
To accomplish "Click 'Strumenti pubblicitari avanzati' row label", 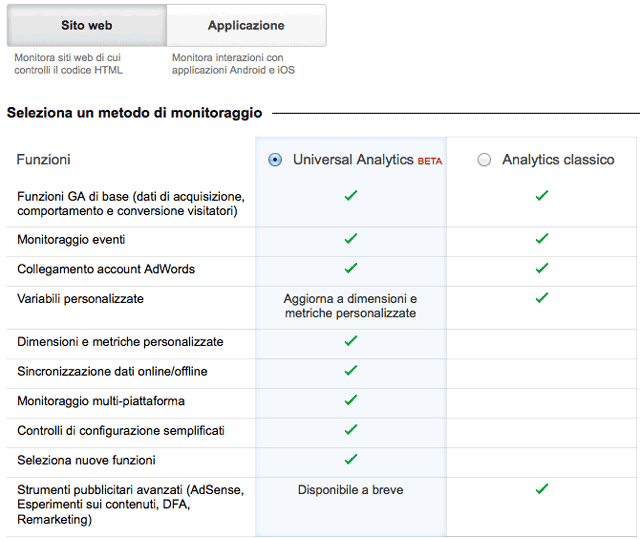I will click(x=131, y=504).
